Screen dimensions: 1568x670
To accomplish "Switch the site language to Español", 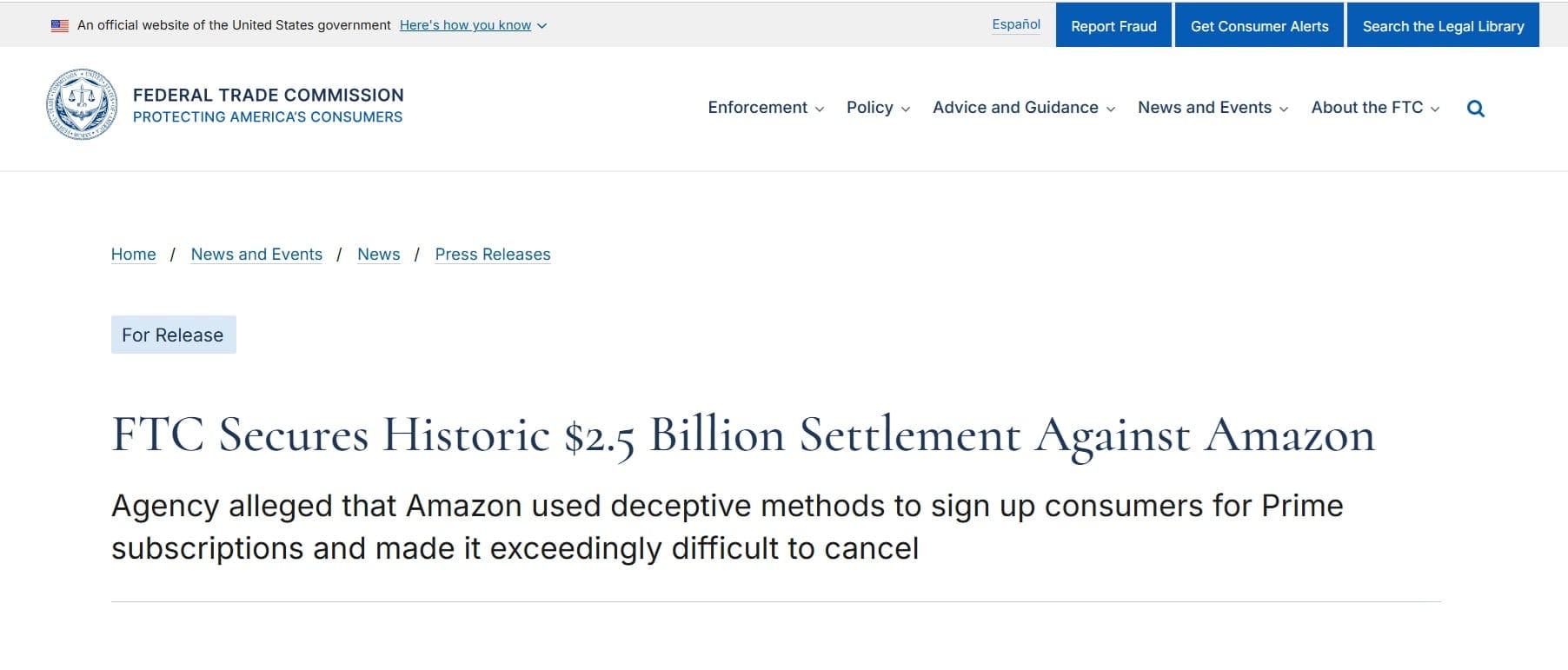I will tap(1016, 24).
